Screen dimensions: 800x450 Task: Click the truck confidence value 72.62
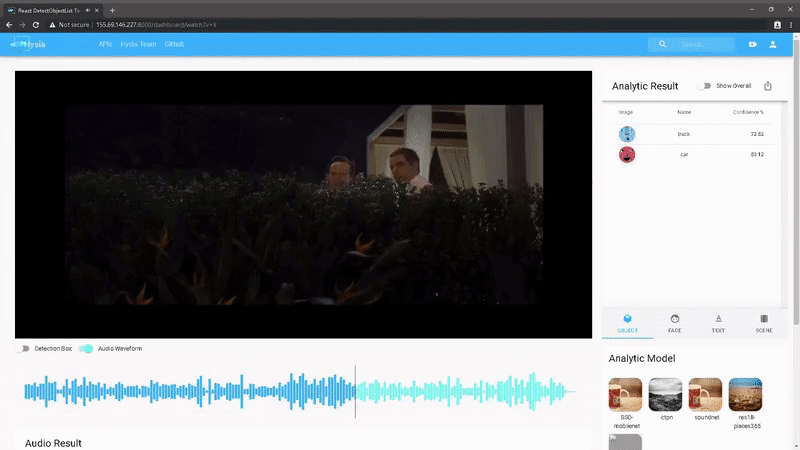coord(757,134)
